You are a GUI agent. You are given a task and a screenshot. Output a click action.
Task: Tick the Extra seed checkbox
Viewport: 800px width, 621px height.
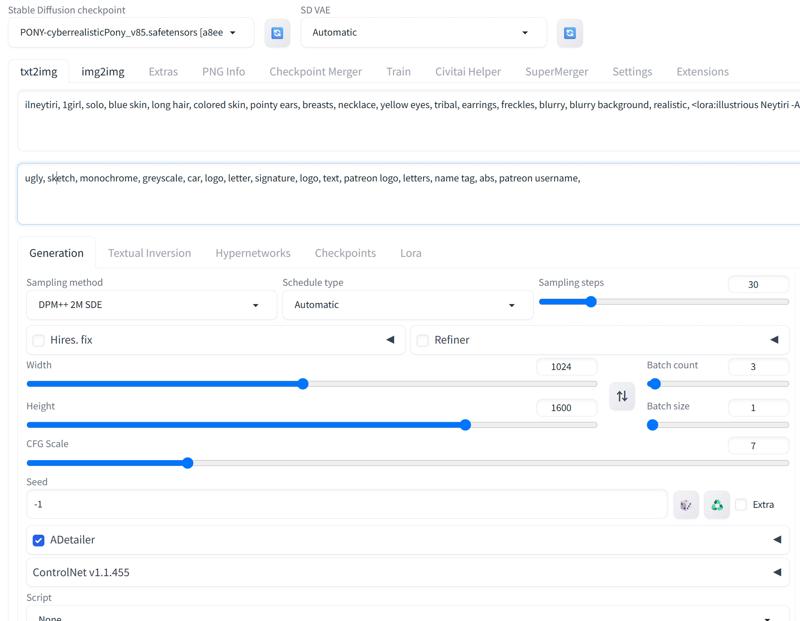[x=741, y=505]
